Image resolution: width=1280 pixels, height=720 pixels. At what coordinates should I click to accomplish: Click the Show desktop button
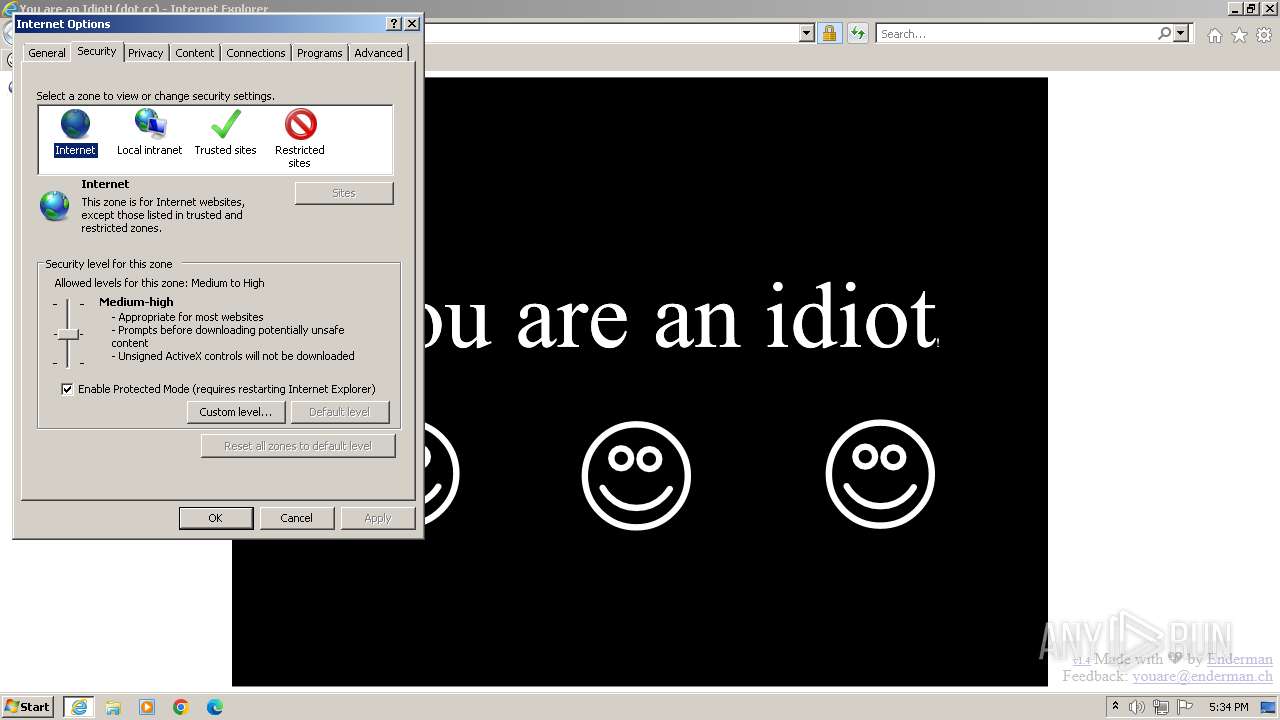coord(1267,707)
